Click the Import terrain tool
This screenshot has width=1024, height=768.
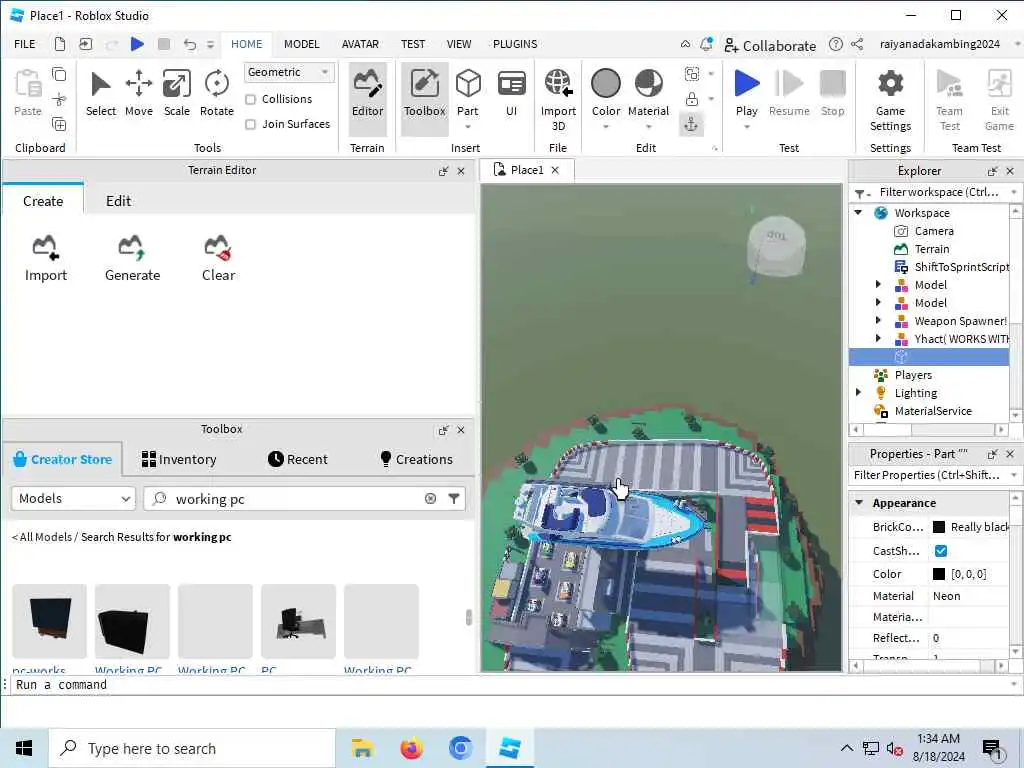point(46,259)
